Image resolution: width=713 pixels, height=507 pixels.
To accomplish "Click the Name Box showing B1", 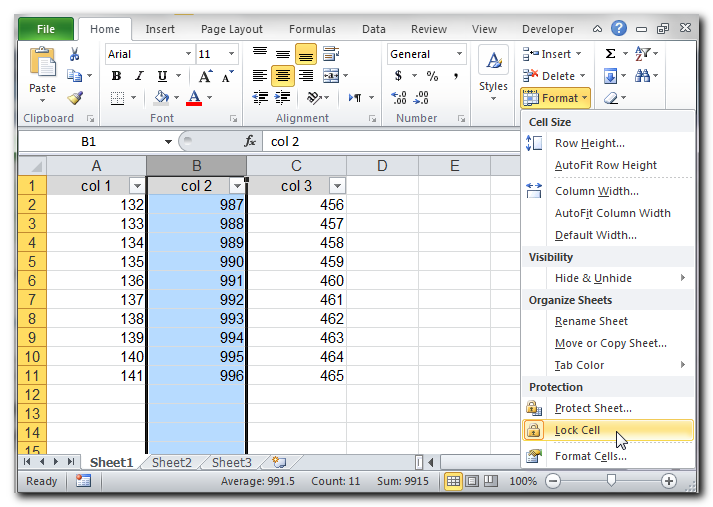I will 88,142.
